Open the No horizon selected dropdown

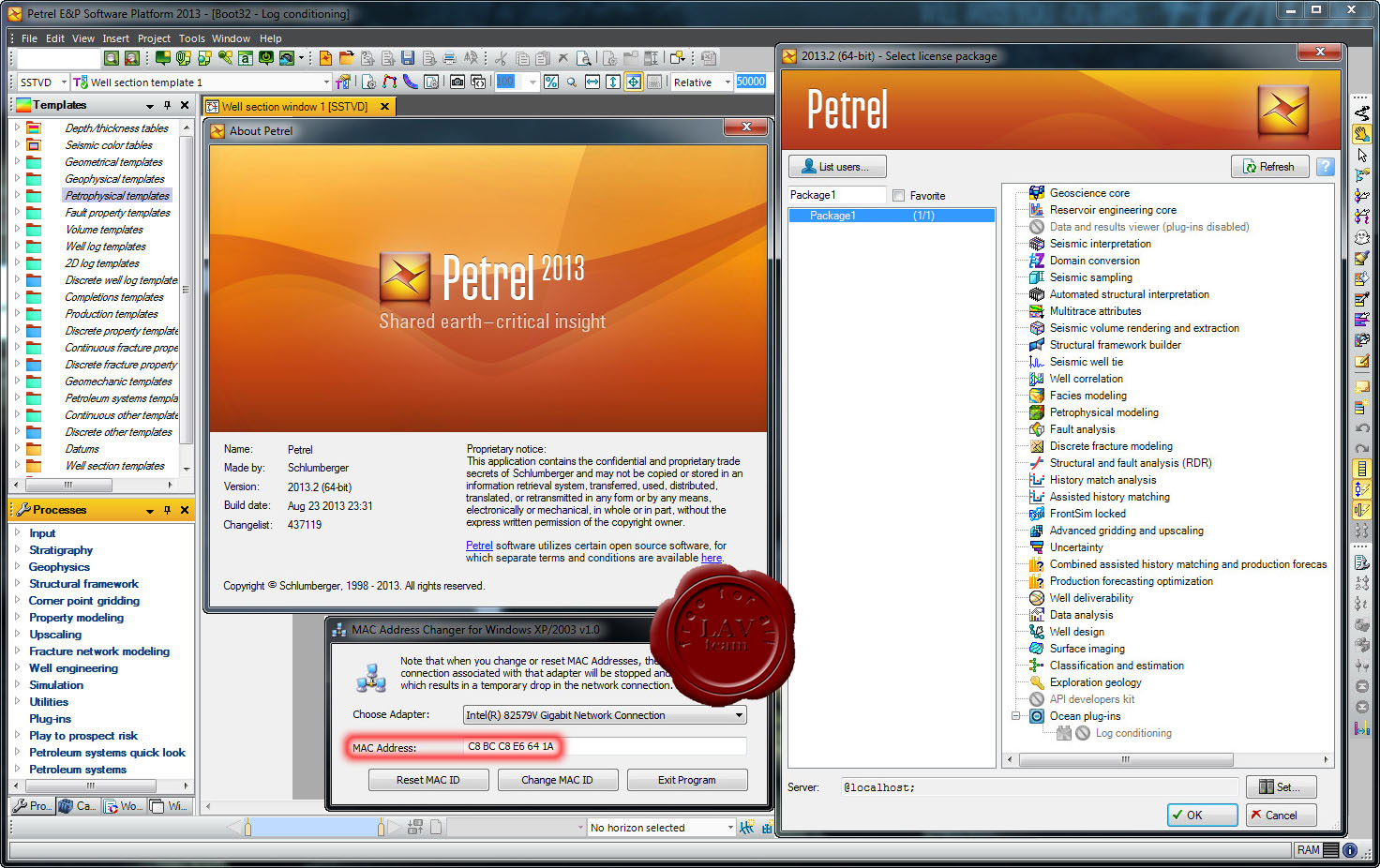(730, 828)
